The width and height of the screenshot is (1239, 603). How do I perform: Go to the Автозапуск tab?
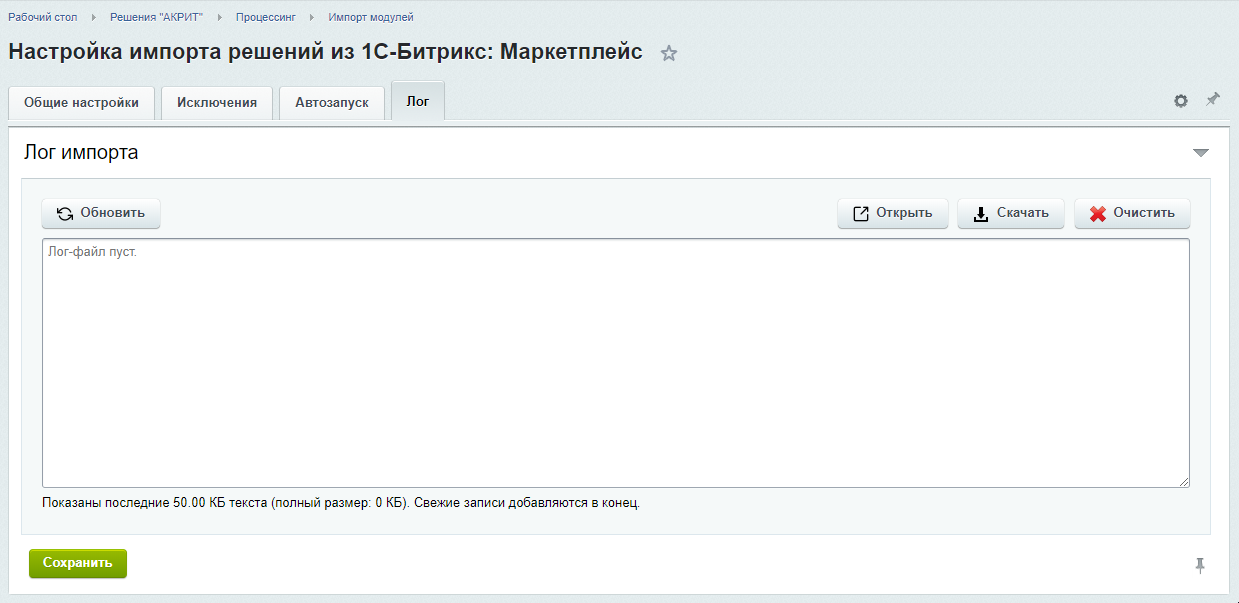(x=332, y=103)
